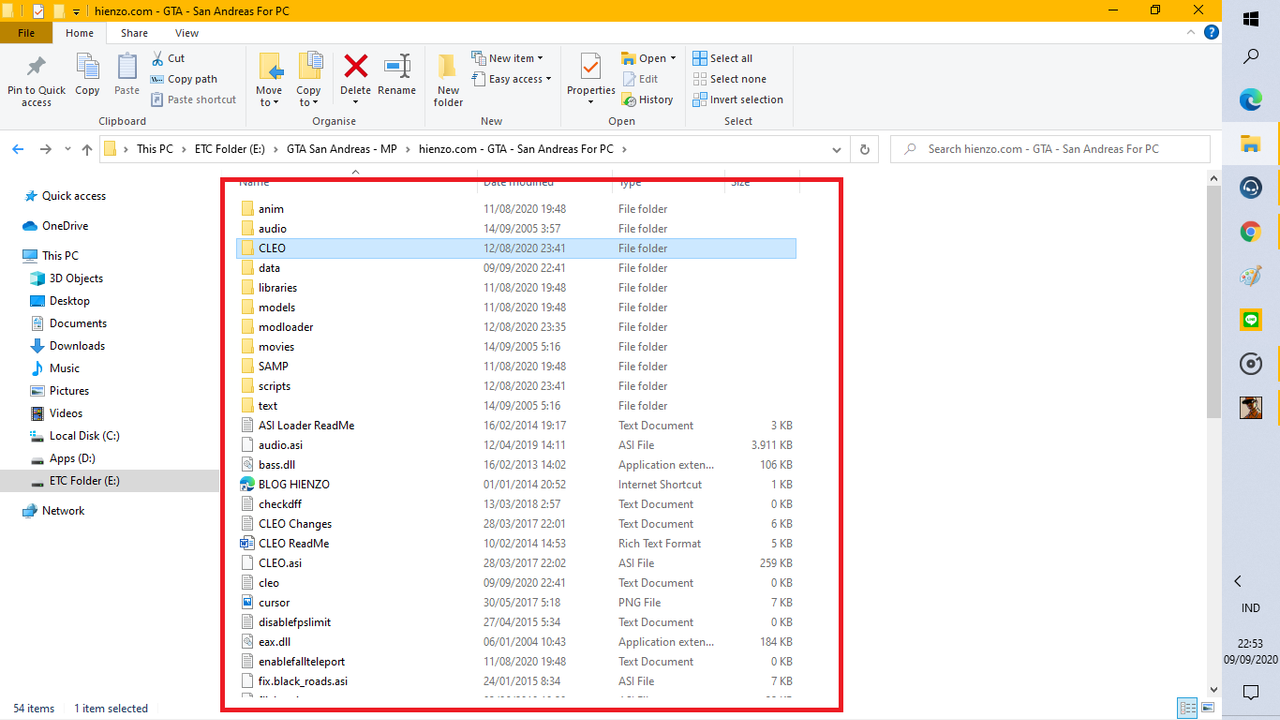Viewport: 1280px width, 720px height.
Task: Select the cursor PNG file
Action: (516, 603)
